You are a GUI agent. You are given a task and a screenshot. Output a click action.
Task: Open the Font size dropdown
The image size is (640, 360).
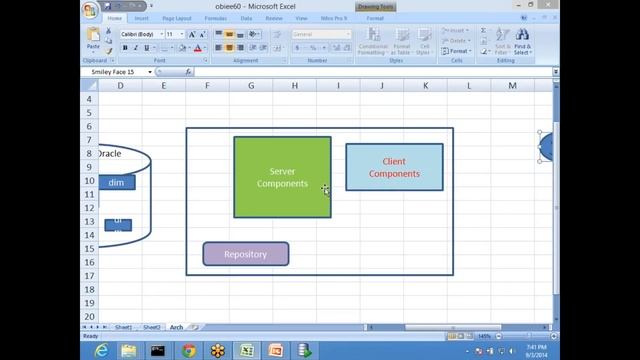[x=182, y=34]
